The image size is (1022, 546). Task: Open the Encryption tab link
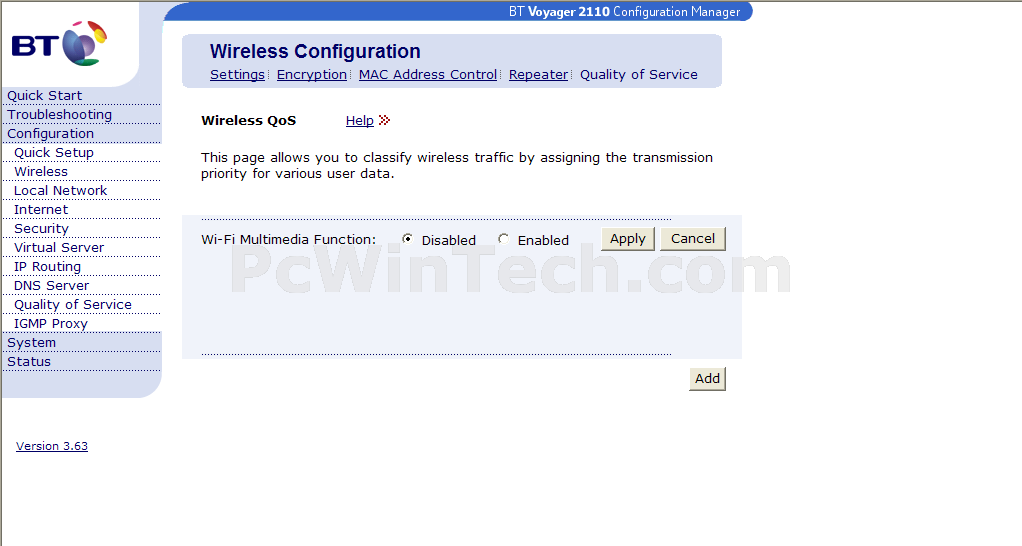coord(312,74)
